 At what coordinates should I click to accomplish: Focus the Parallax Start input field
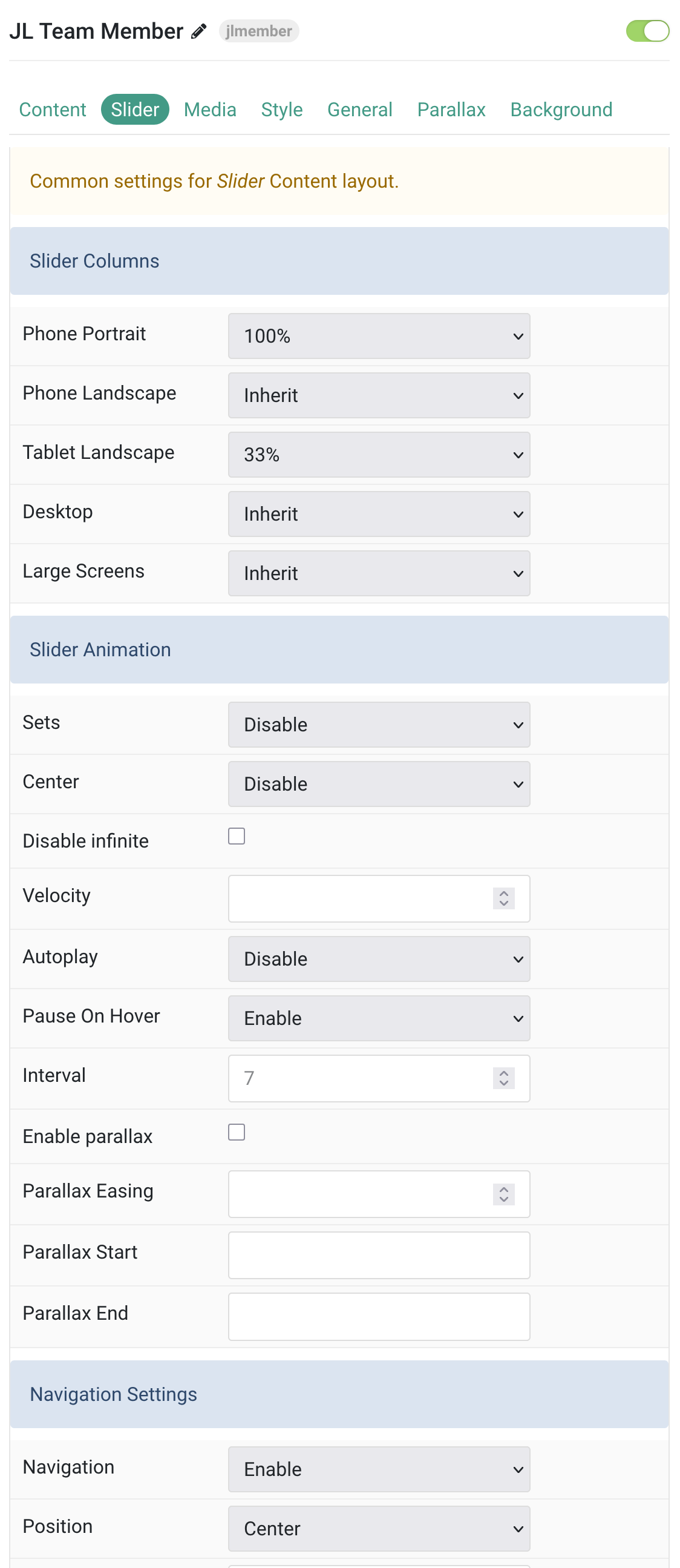point(379,1255)
